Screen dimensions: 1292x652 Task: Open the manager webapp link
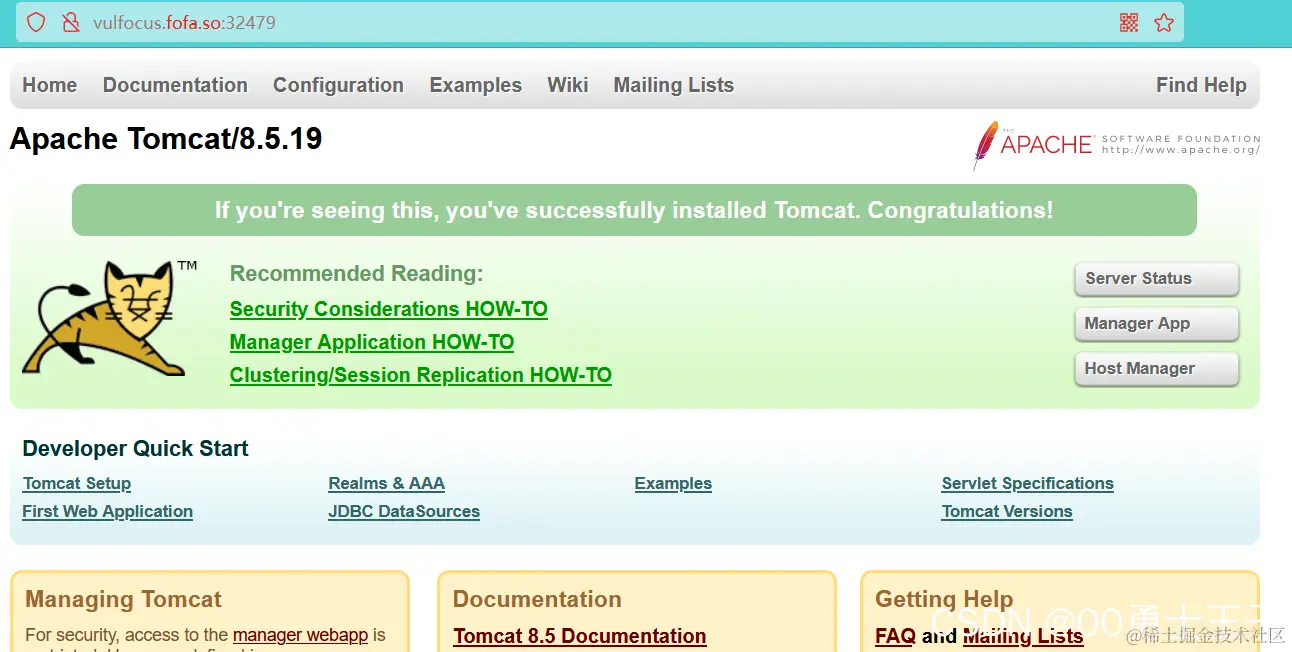click(x=301, y=635)
